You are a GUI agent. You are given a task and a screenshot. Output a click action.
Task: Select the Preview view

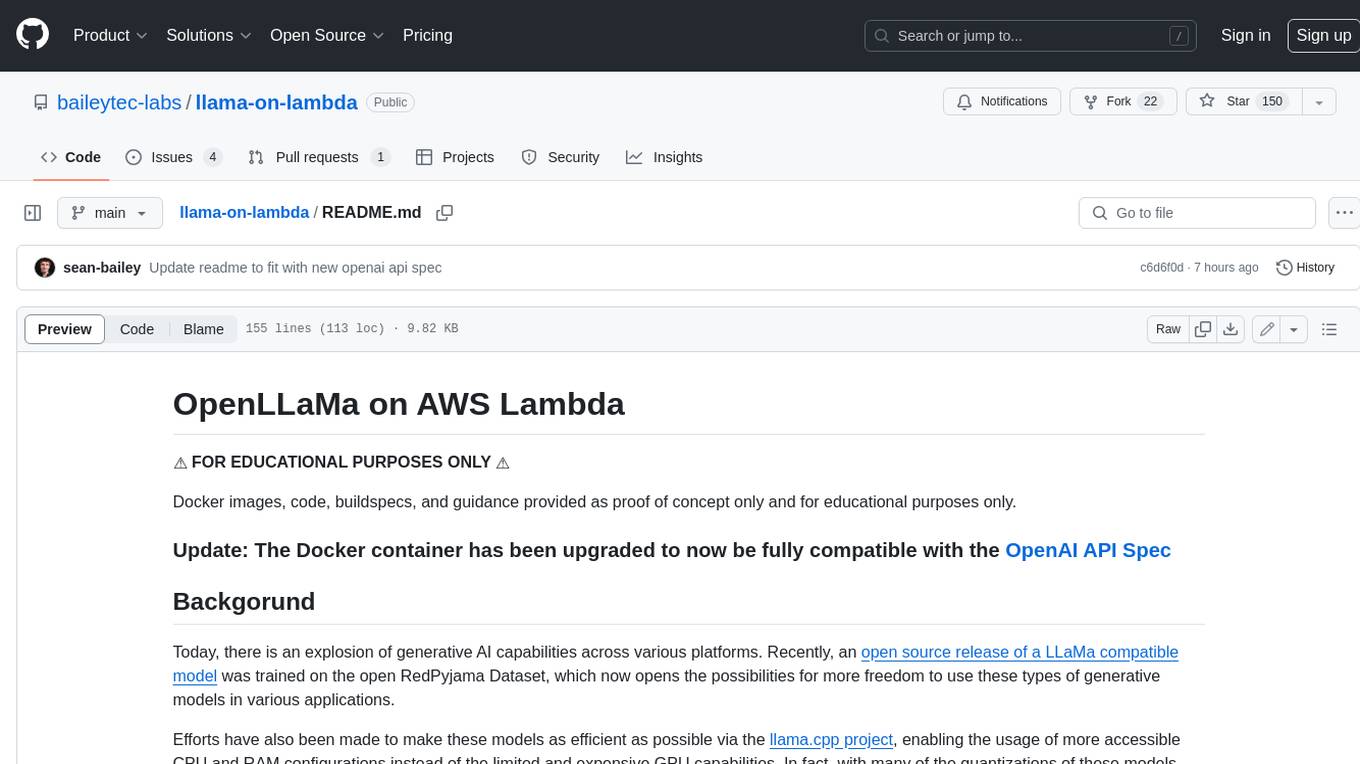(x=65, y=329)
